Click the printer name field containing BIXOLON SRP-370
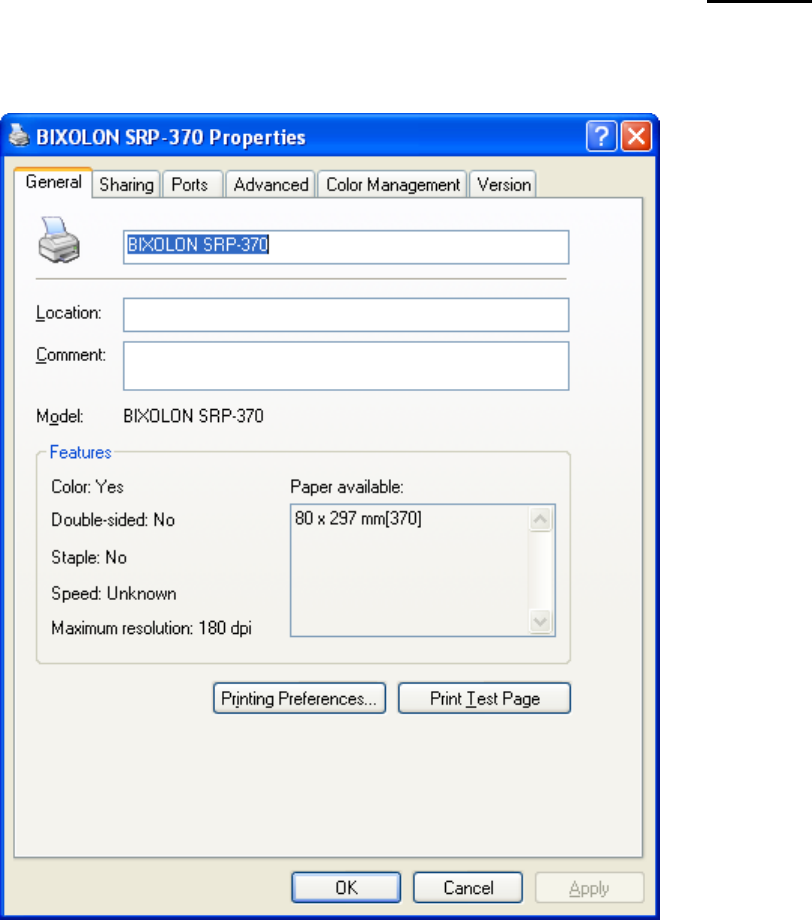 346,247
